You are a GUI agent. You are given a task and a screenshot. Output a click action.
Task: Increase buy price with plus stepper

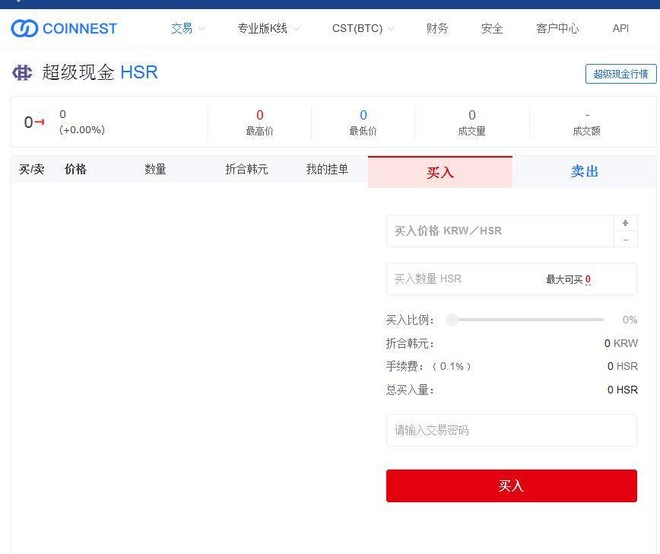pos(625,223)
